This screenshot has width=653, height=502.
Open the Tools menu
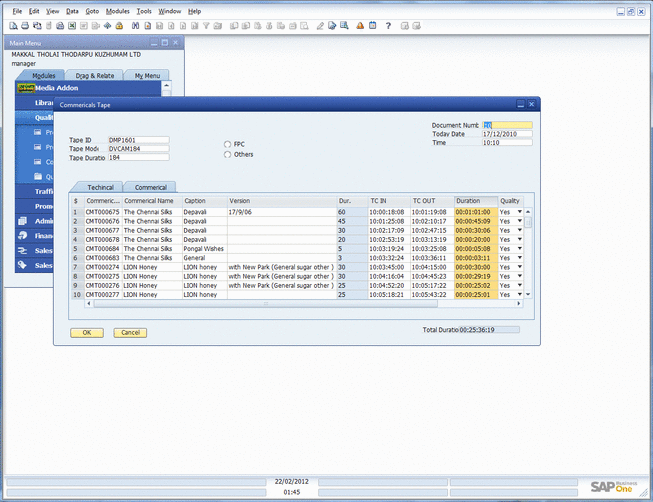[144, 11]
